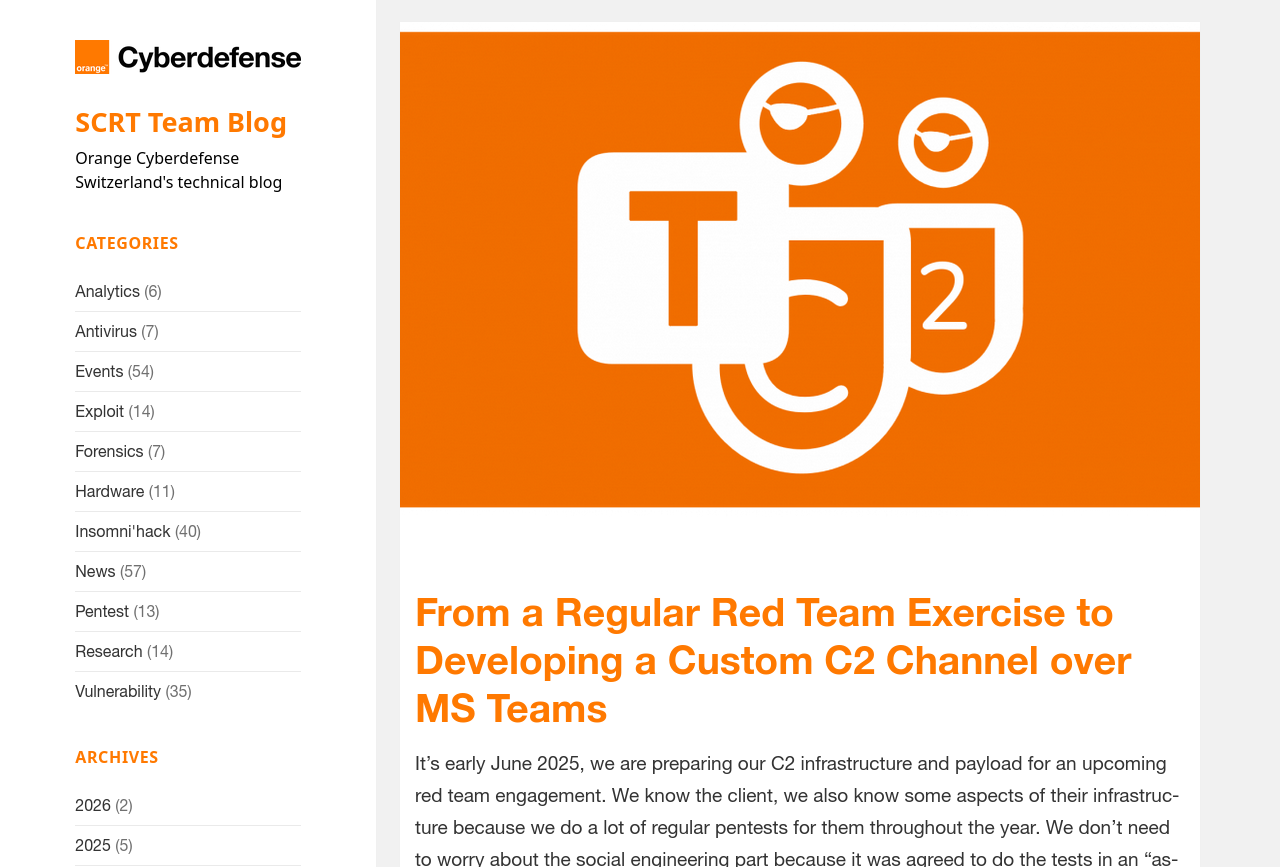View the 2025 archive
1280x867 pixels.
click(93, 846)
